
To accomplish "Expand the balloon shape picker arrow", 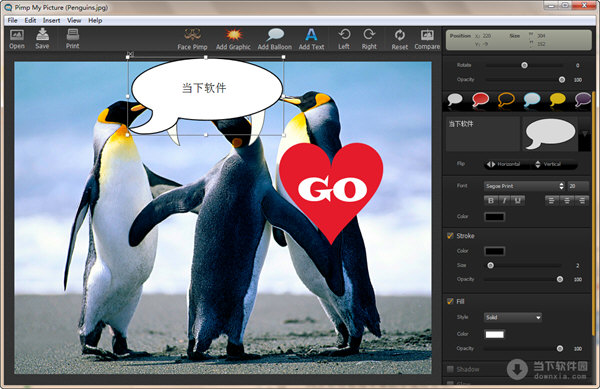I will [x=585, y=134].
